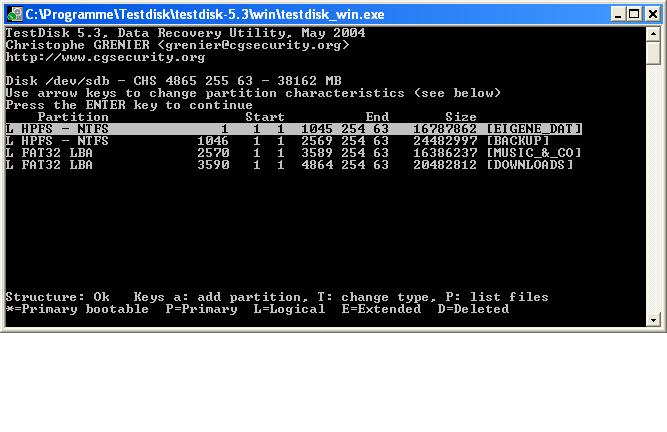Select the MUSIC_&_CO partition label
This screenshot has height=432, width=667.
tap(534, 153)
